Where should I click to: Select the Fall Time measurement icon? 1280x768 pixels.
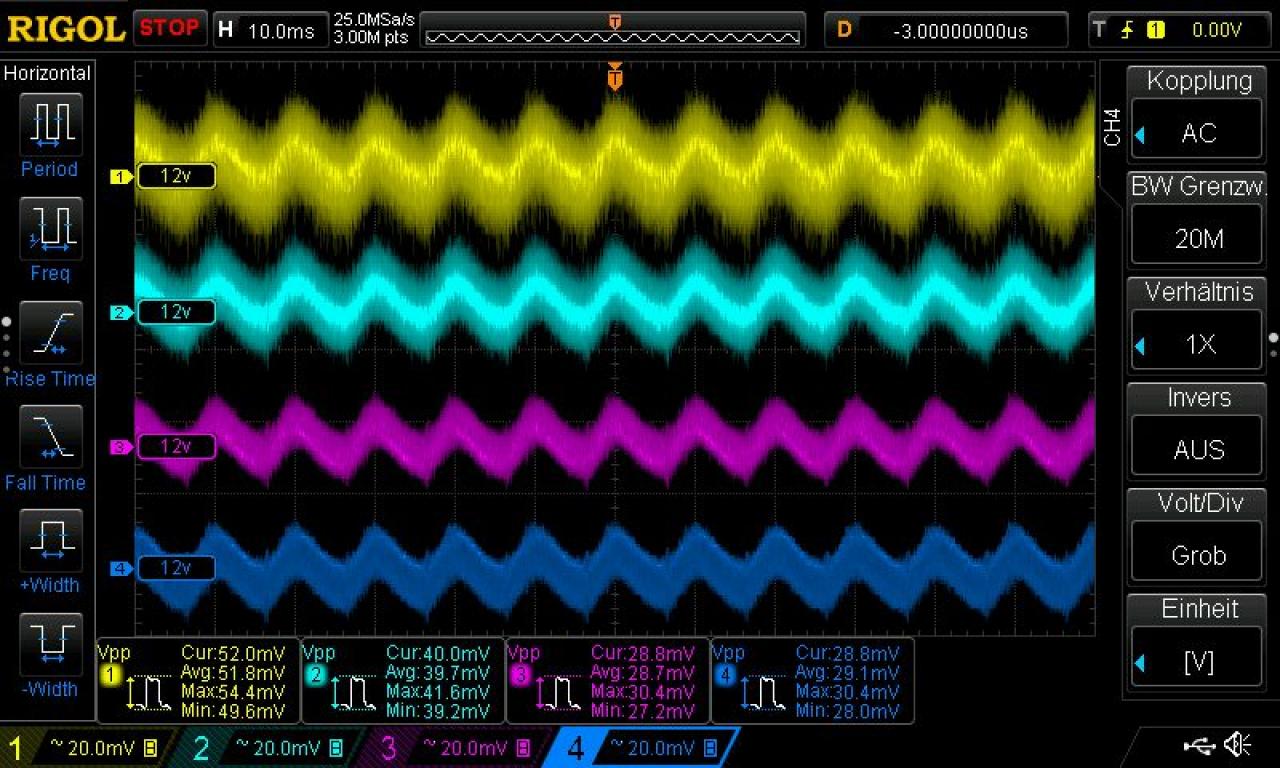(x=50, y=437)
